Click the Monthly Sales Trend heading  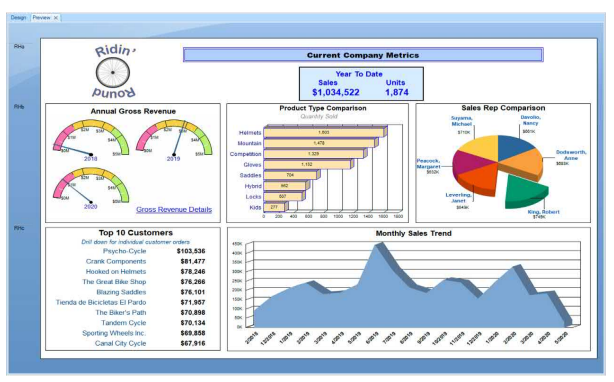pyautogui.click(x=414, y=233)
